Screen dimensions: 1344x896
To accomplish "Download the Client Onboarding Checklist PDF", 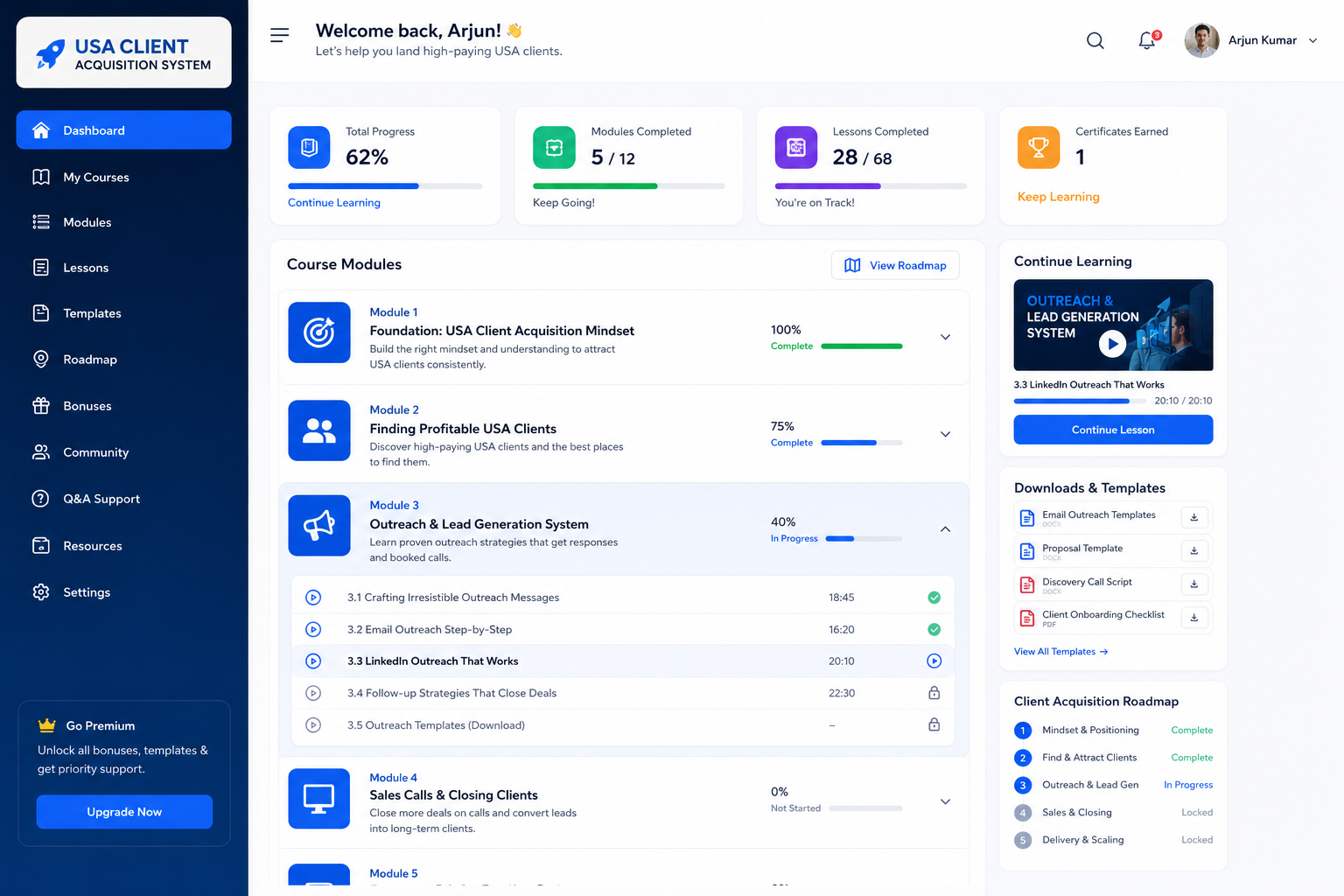I will click(x=1194, y=617).
